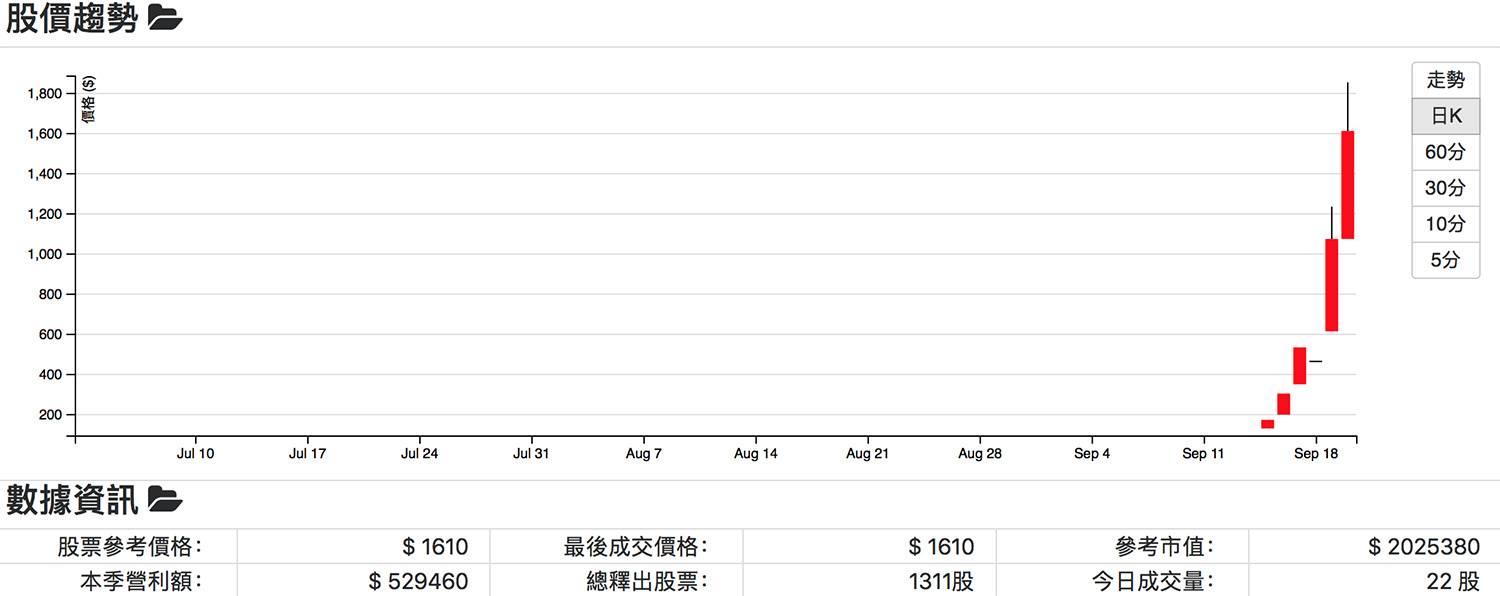Select the 日K chart mode

1445,116
